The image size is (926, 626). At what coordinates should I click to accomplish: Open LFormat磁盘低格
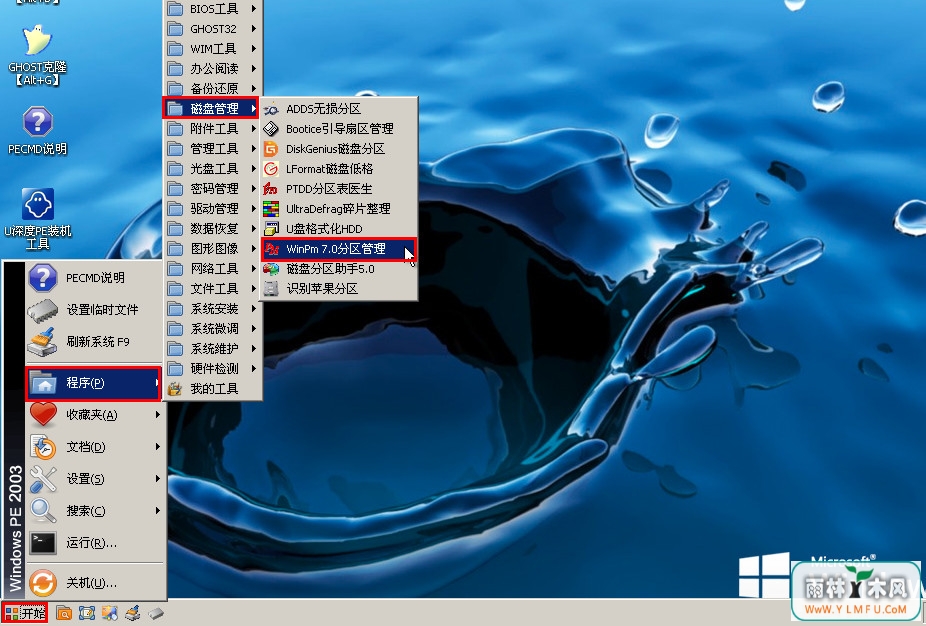(x=339, y=169)
